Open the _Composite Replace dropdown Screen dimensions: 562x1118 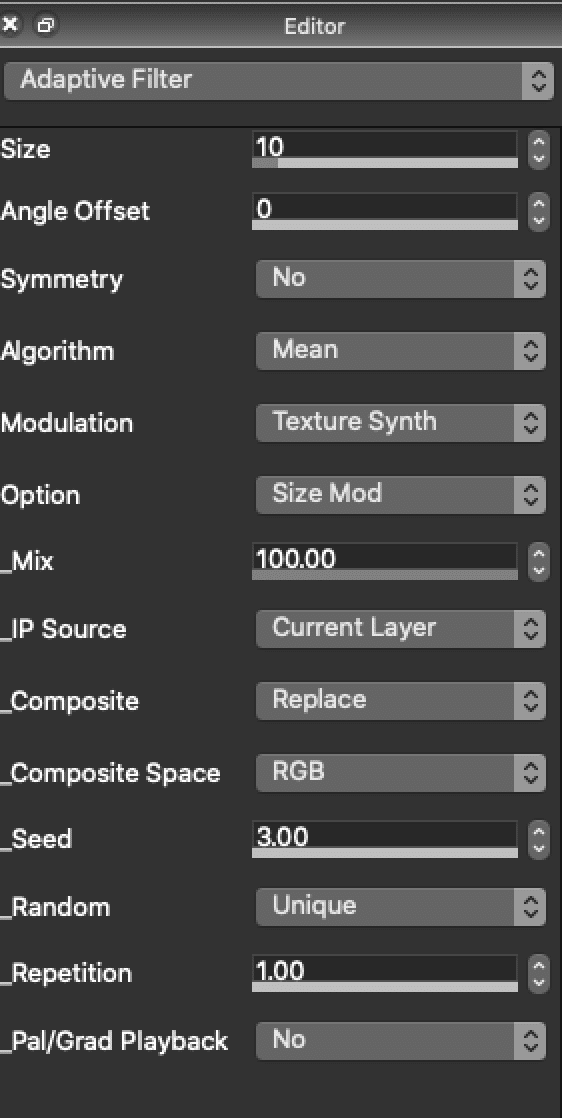tap(400, 701)
